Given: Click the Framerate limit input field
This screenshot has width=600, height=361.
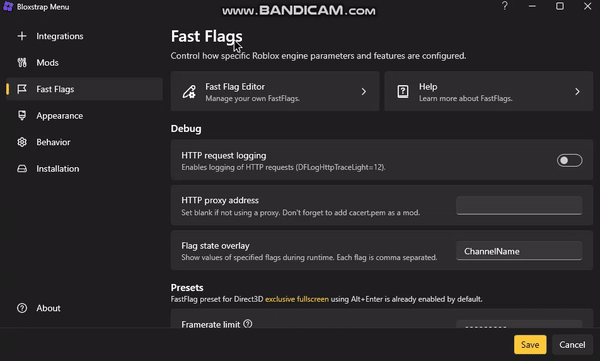Looking at the screenshot, I should (x=519, y=324).
